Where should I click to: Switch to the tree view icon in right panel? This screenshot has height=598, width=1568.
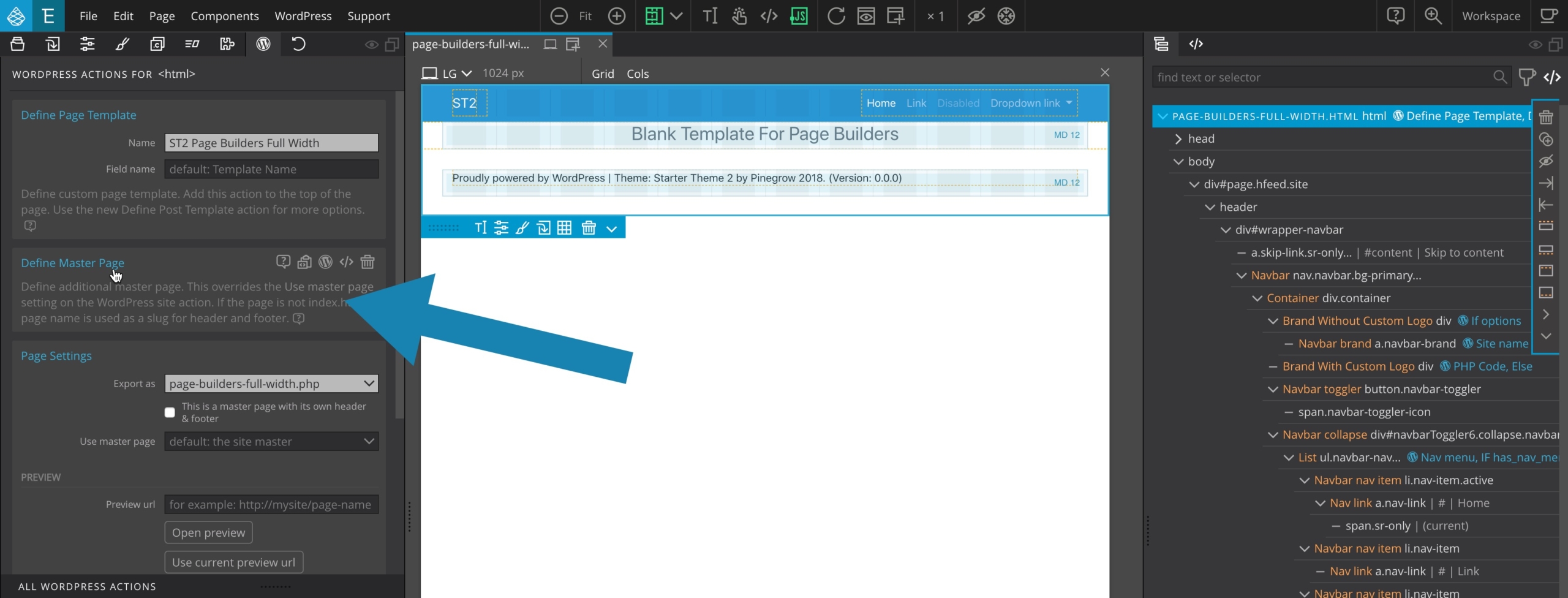click(1161, 44)
